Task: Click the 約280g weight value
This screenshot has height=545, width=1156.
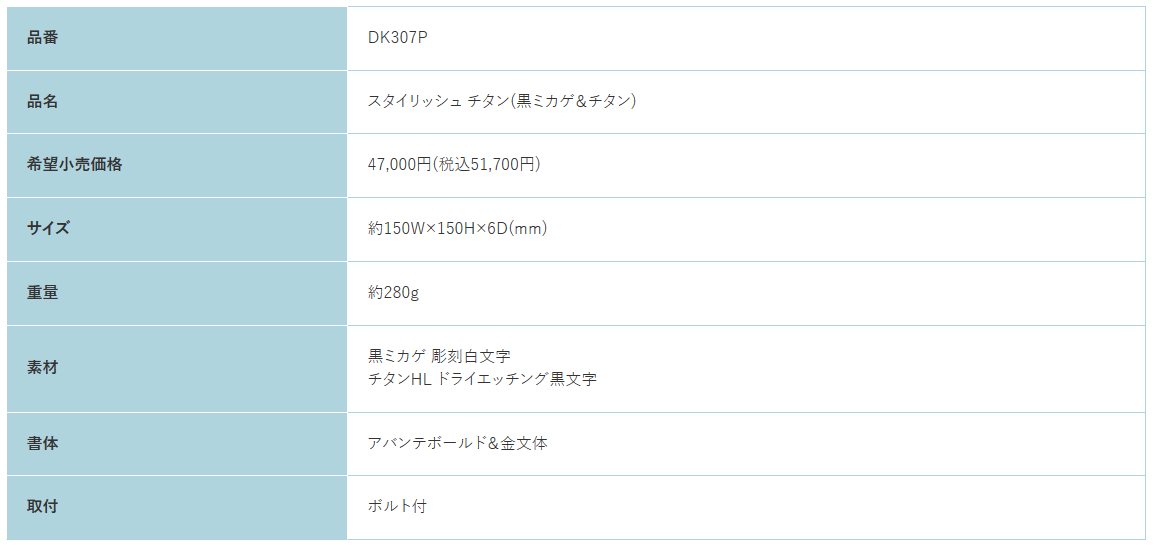Action: click(394, 293)
